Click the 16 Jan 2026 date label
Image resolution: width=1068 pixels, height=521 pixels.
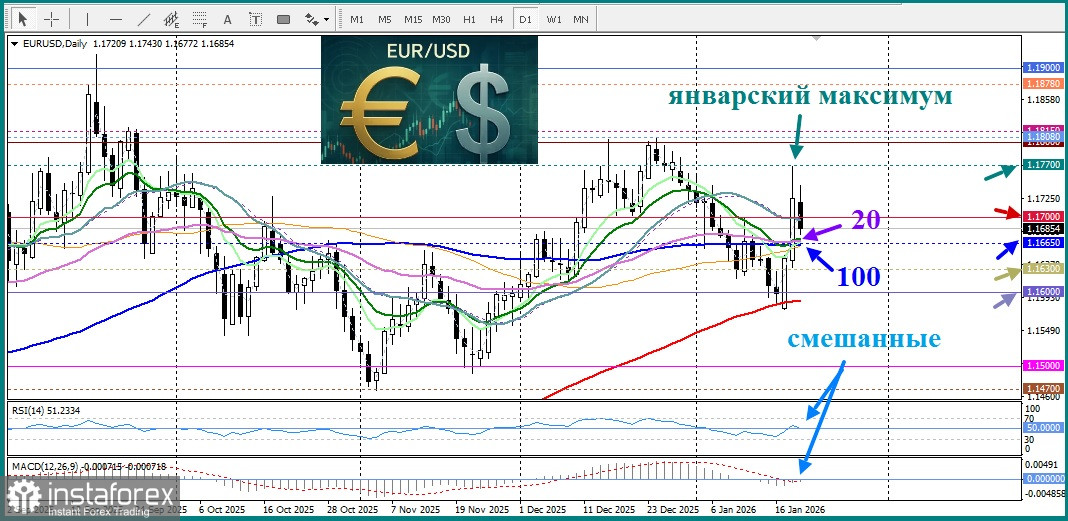pos(799,509)
